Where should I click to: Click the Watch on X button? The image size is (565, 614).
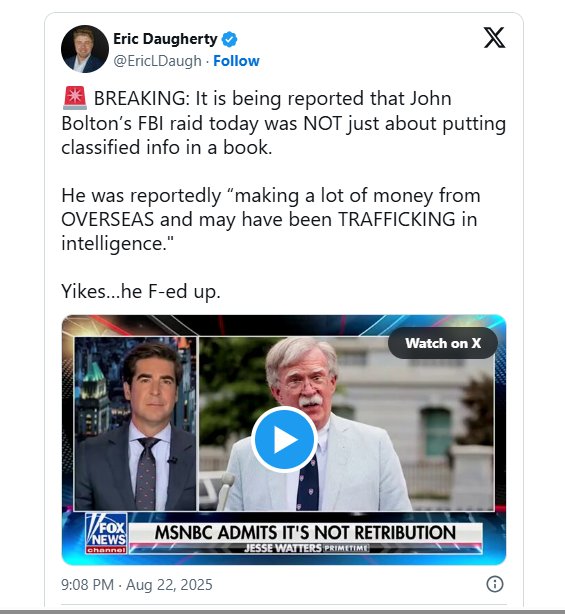443,343
